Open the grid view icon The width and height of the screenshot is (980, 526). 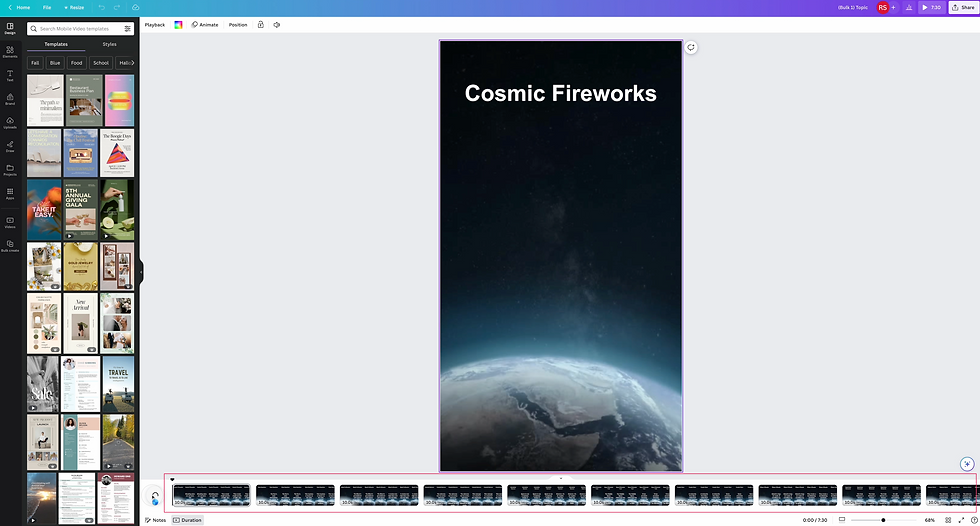(948, 520)
